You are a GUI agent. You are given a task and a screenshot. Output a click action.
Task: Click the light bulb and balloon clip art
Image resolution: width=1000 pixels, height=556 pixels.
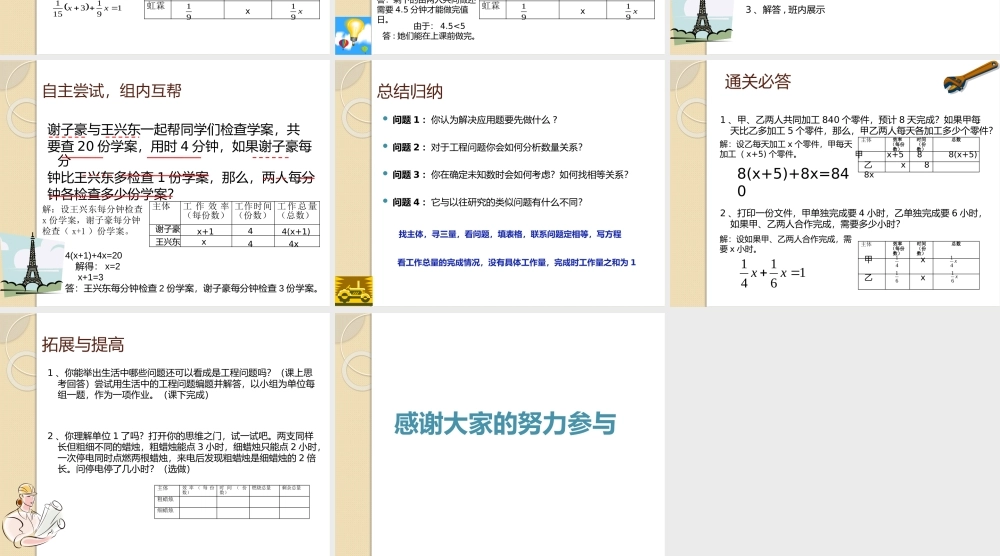pos(353,36)
